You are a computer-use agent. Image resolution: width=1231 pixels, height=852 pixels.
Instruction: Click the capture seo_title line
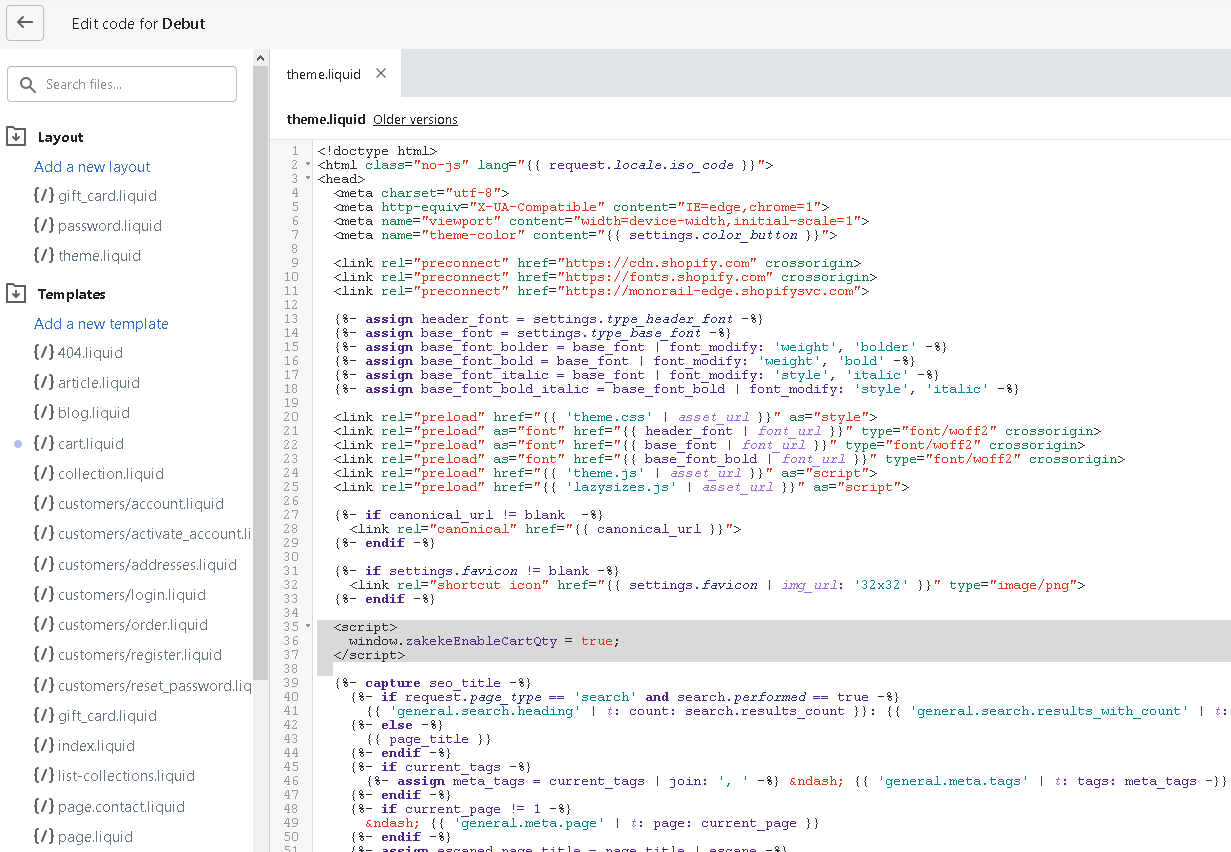(x=432, y=683)
